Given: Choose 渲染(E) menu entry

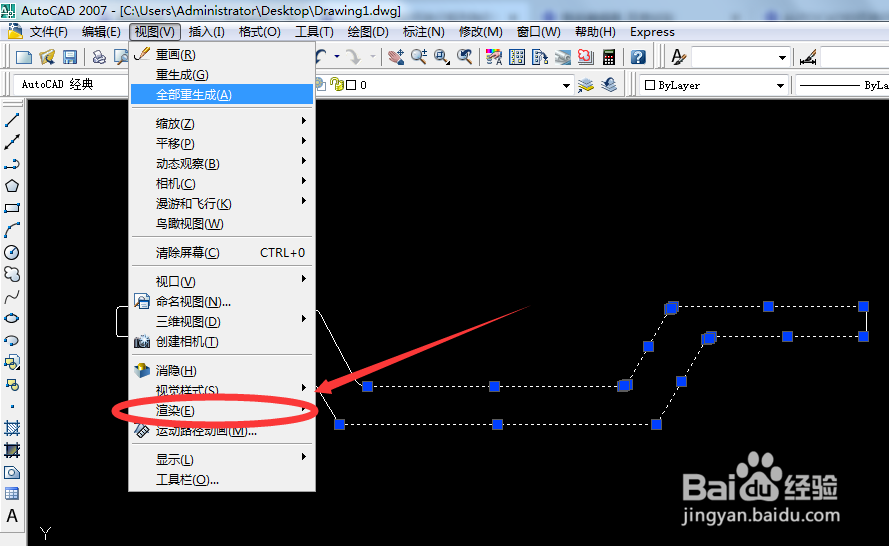Looking at the screenshot, I should 222,410.
